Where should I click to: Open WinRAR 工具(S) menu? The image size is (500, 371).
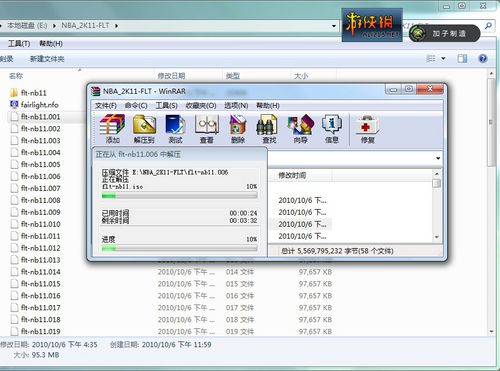[x=166, y=106]
